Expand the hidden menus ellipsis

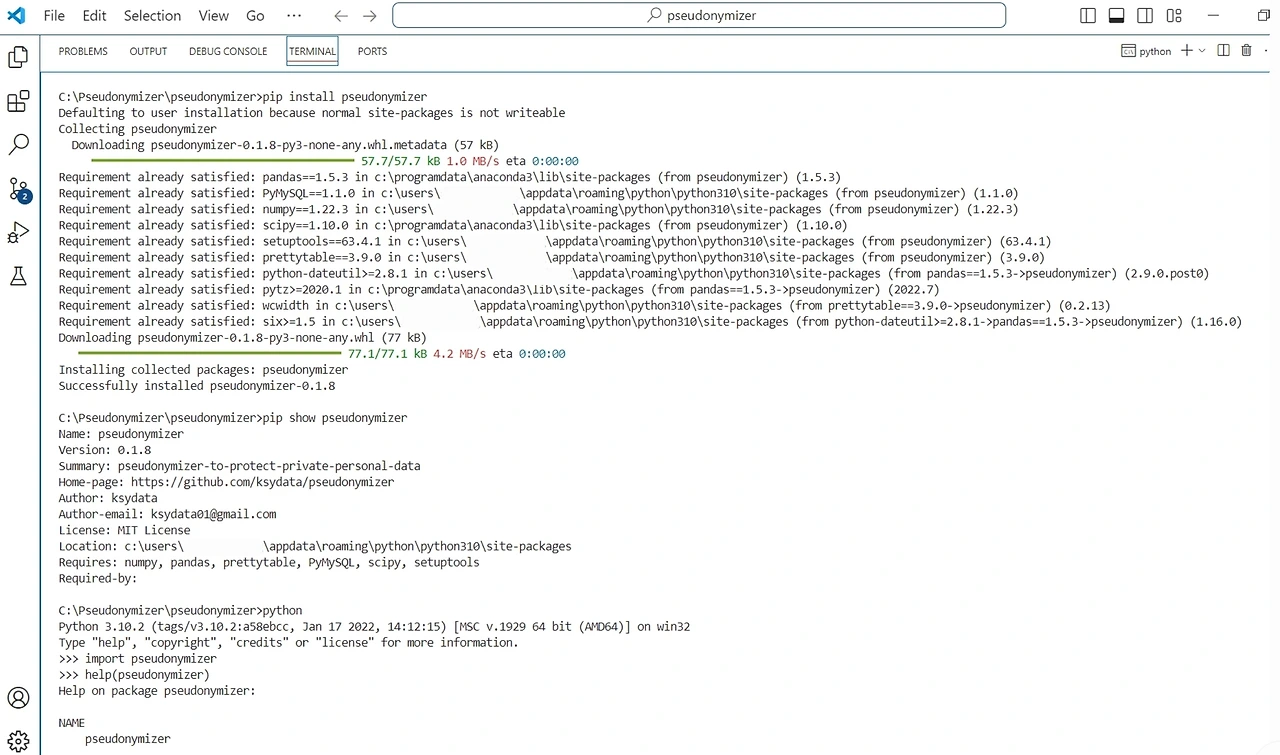coord(293,16)
